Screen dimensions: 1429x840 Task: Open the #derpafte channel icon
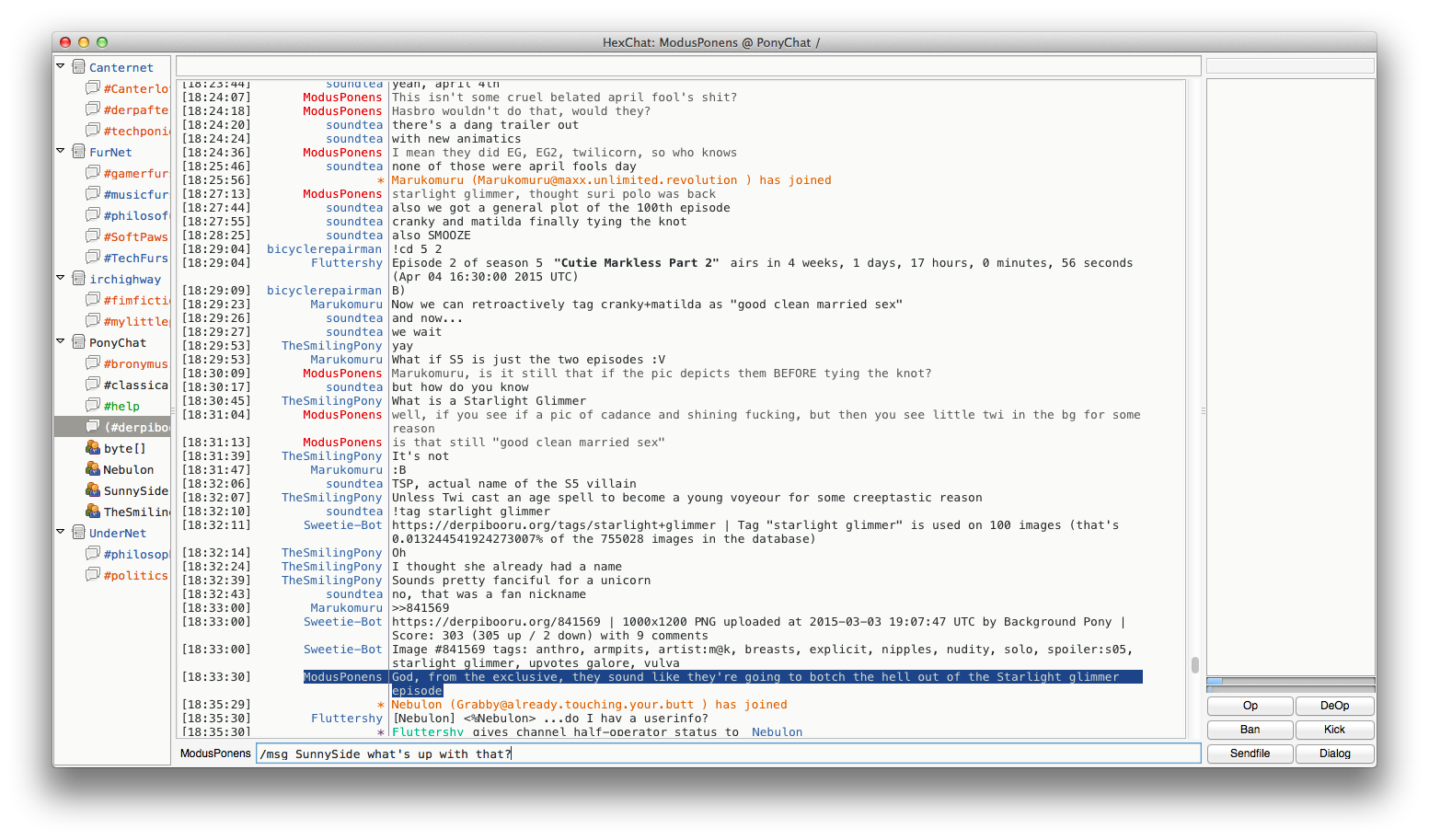click(93, 109)
